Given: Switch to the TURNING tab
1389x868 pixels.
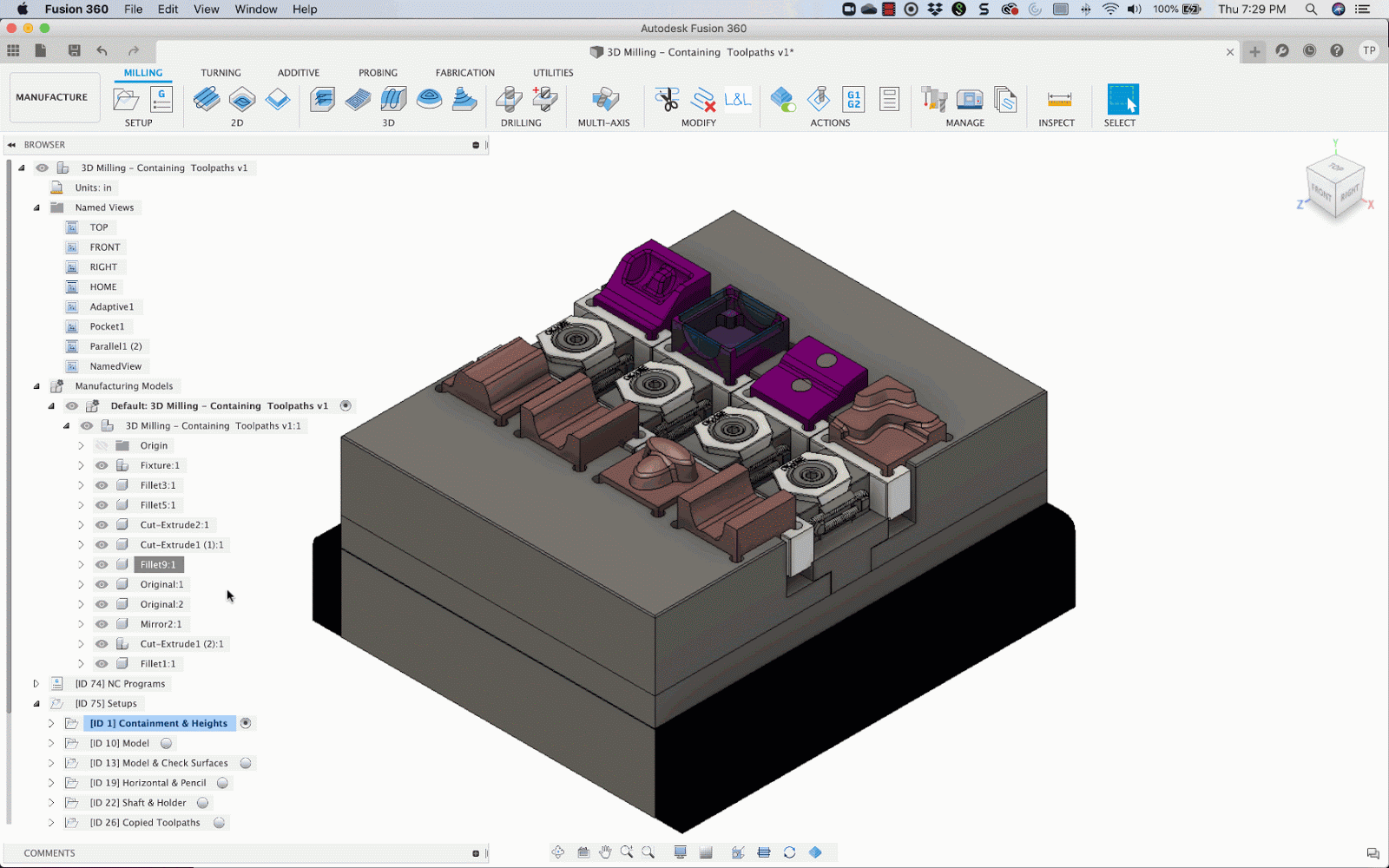Looking at the screenshot, I should (221, 73).
